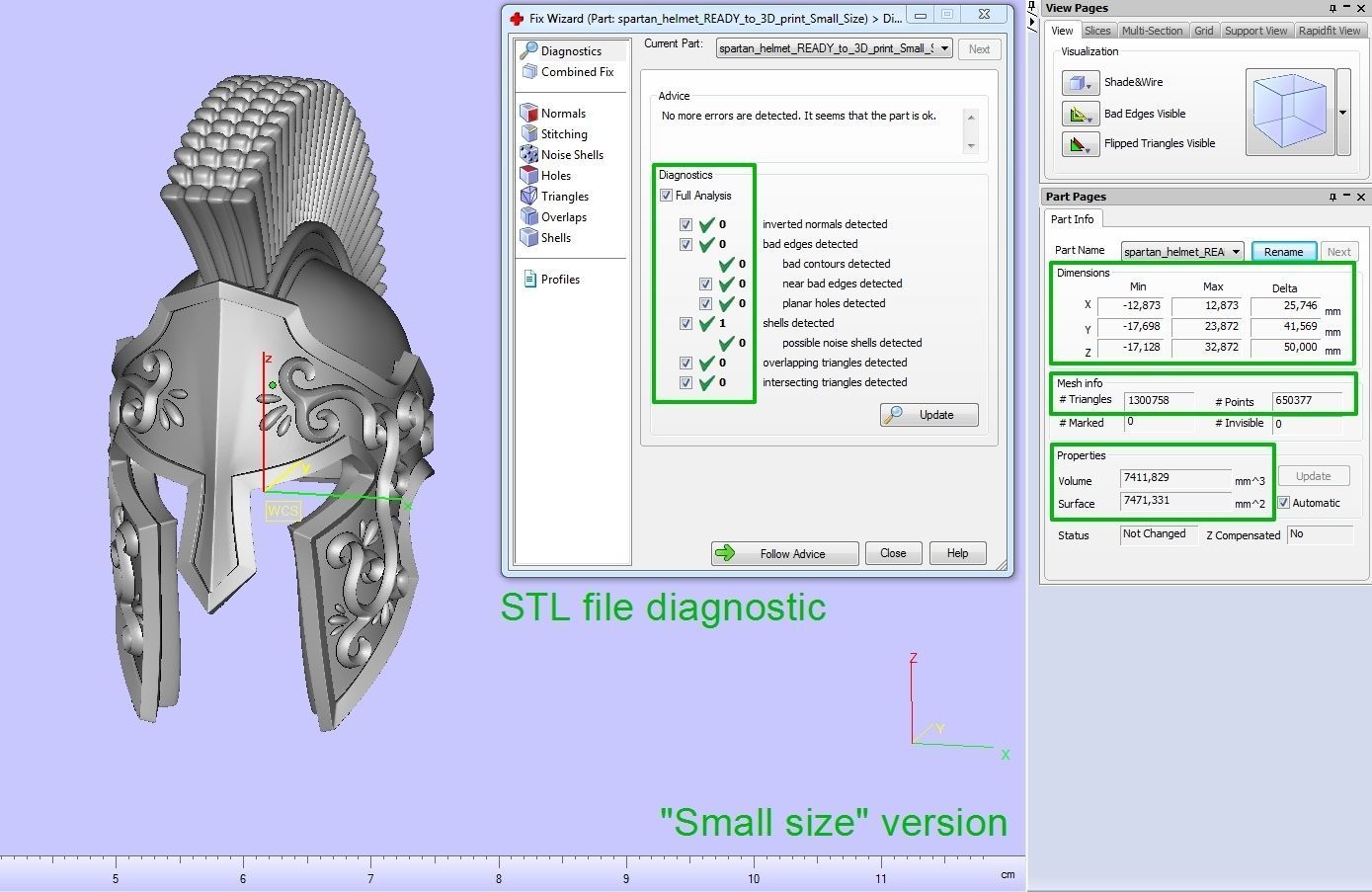The image size is (1372, 892).
Task: Click Next button in Part Info
Action: (1338, 252)
